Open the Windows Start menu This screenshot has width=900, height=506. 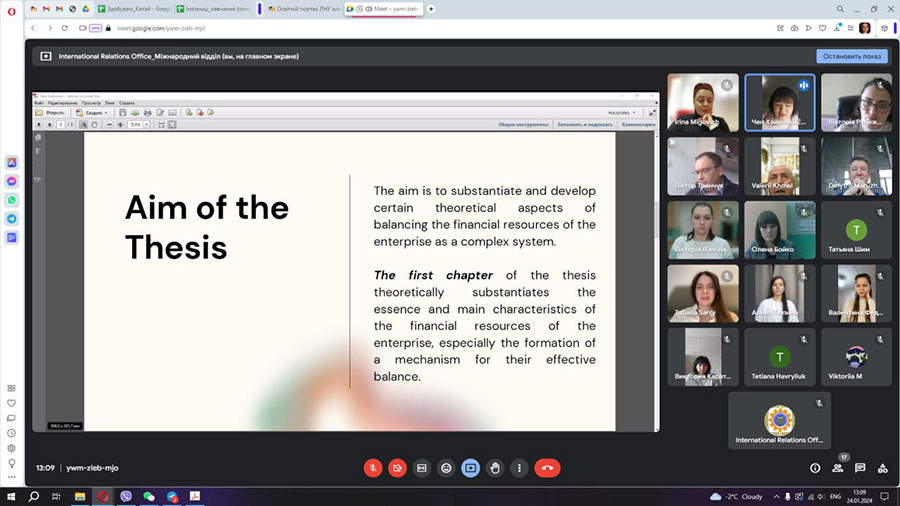11,496
